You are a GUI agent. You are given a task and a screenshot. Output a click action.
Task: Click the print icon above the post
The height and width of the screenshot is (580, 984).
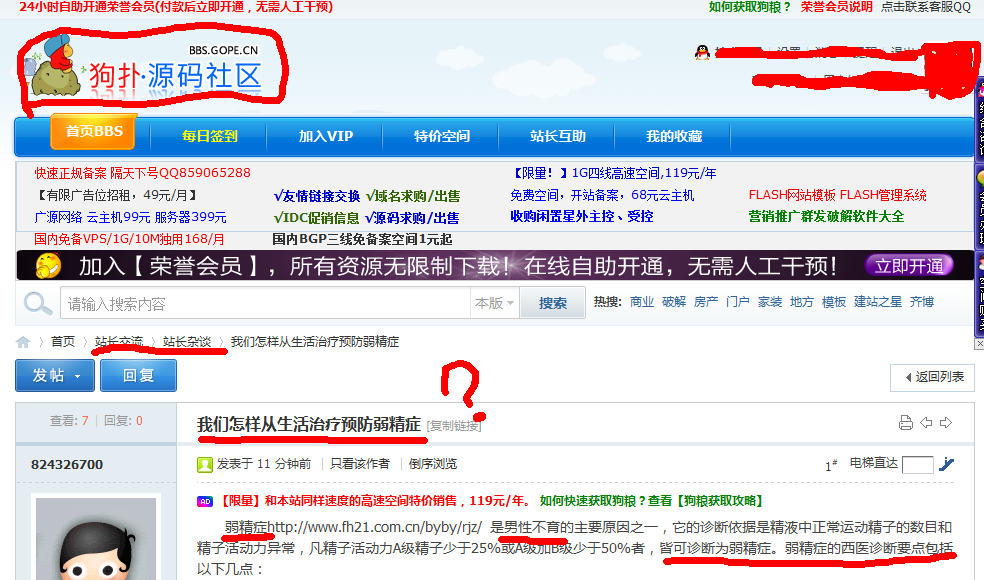(906, 422)
